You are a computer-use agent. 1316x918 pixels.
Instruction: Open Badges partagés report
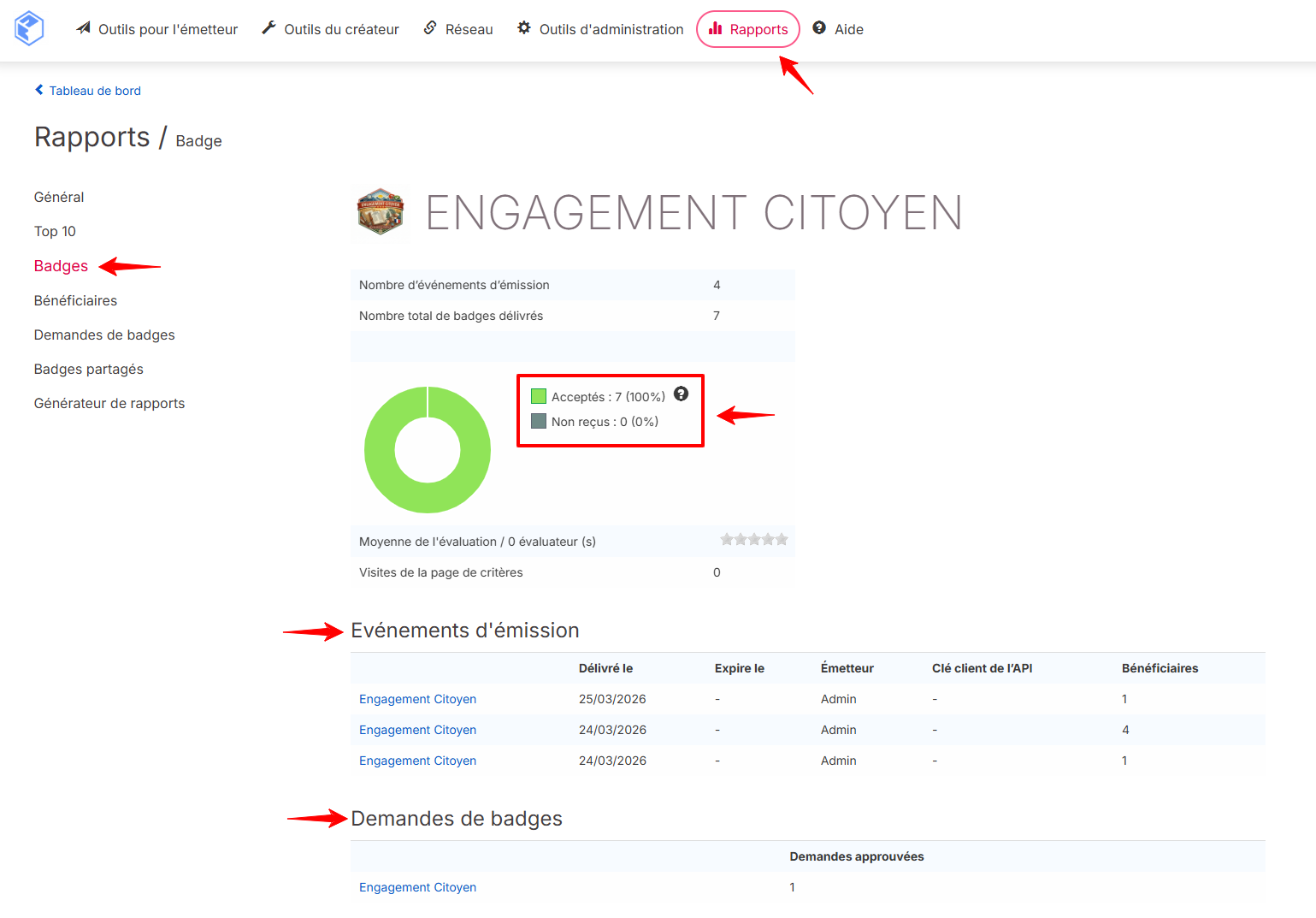(89, 369)
